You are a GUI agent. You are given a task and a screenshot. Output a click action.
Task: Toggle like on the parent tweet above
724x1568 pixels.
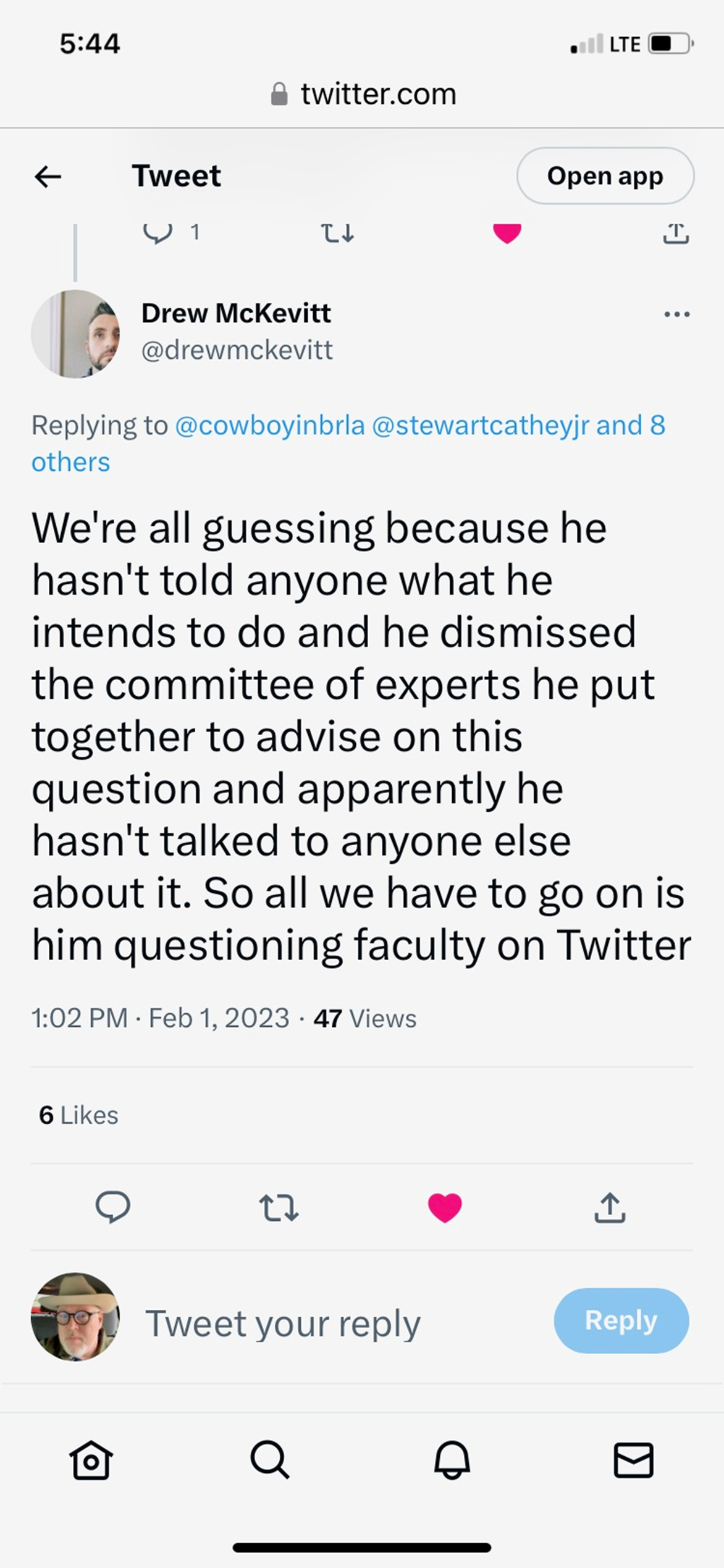pos(507,234)
